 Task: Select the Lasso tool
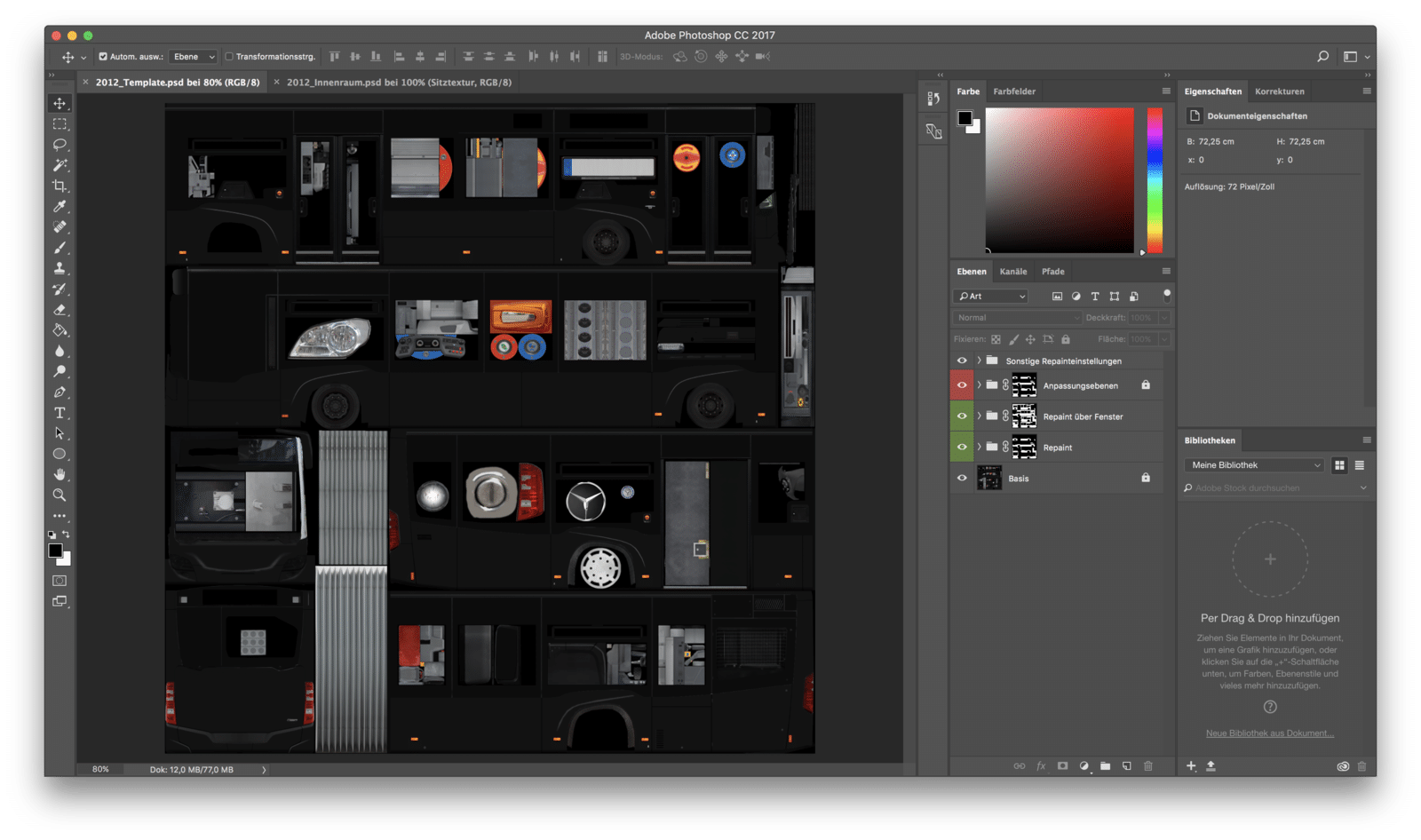point(60,145)
